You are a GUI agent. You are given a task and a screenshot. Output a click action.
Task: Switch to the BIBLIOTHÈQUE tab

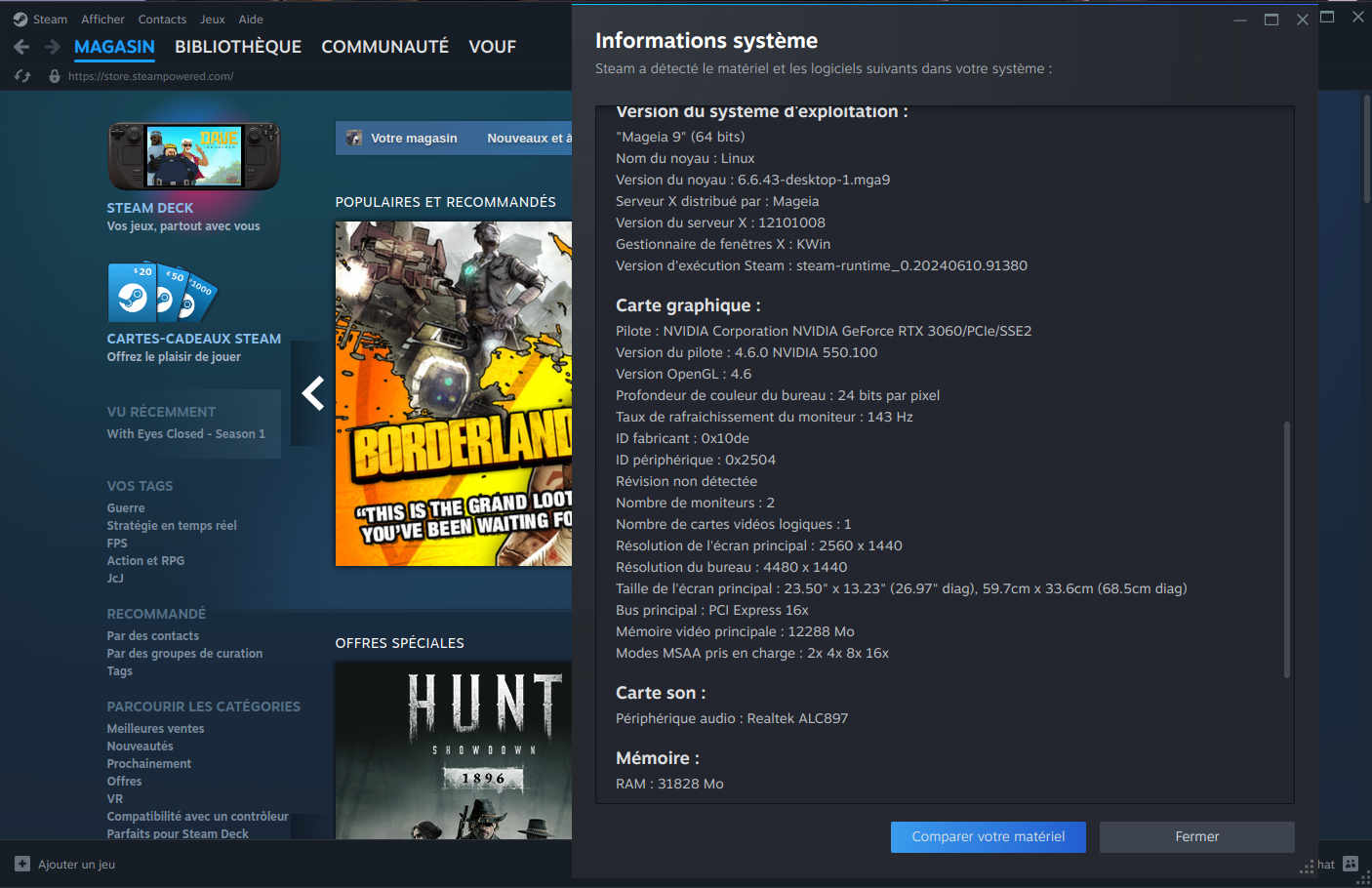238,47
